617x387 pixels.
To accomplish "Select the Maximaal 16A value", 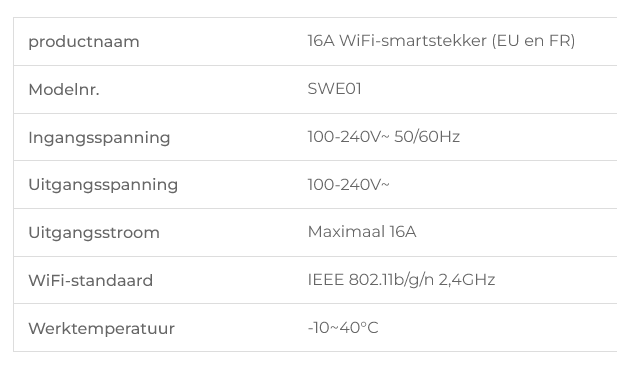I will point(362,232).
